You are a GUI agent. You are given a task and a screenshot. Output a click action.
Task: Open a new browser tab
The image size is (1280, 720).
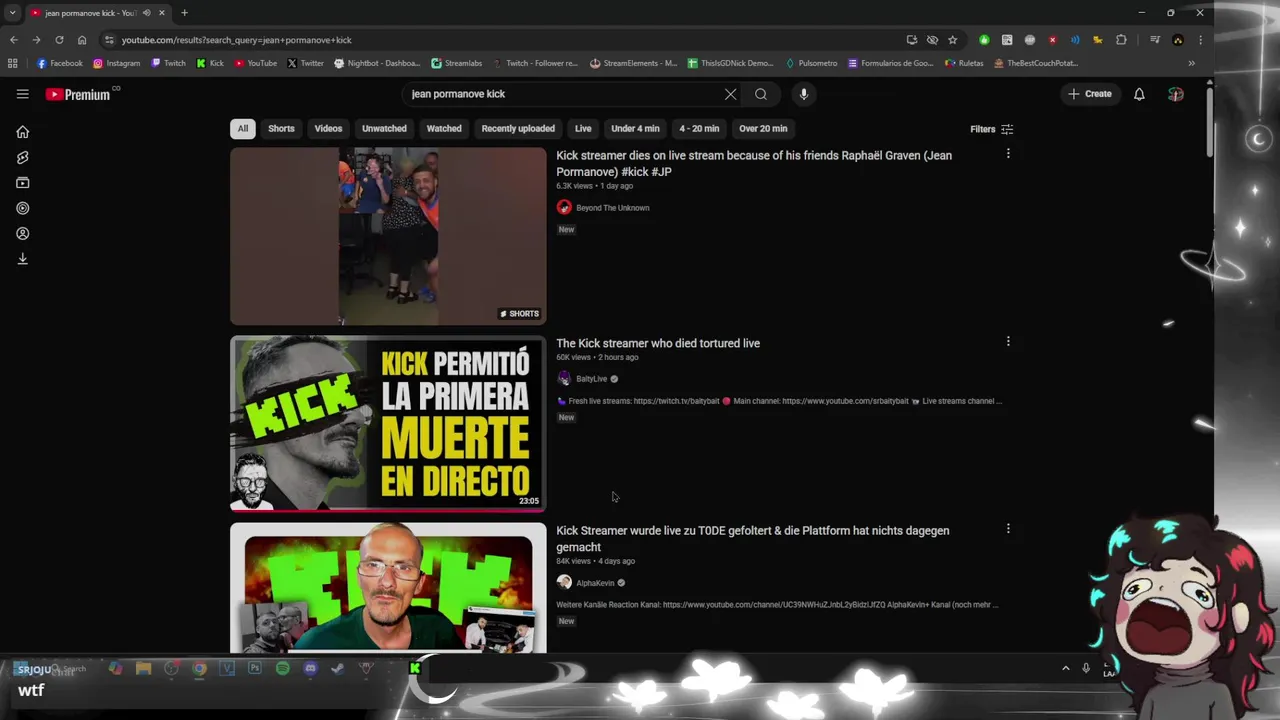(184, 13)
